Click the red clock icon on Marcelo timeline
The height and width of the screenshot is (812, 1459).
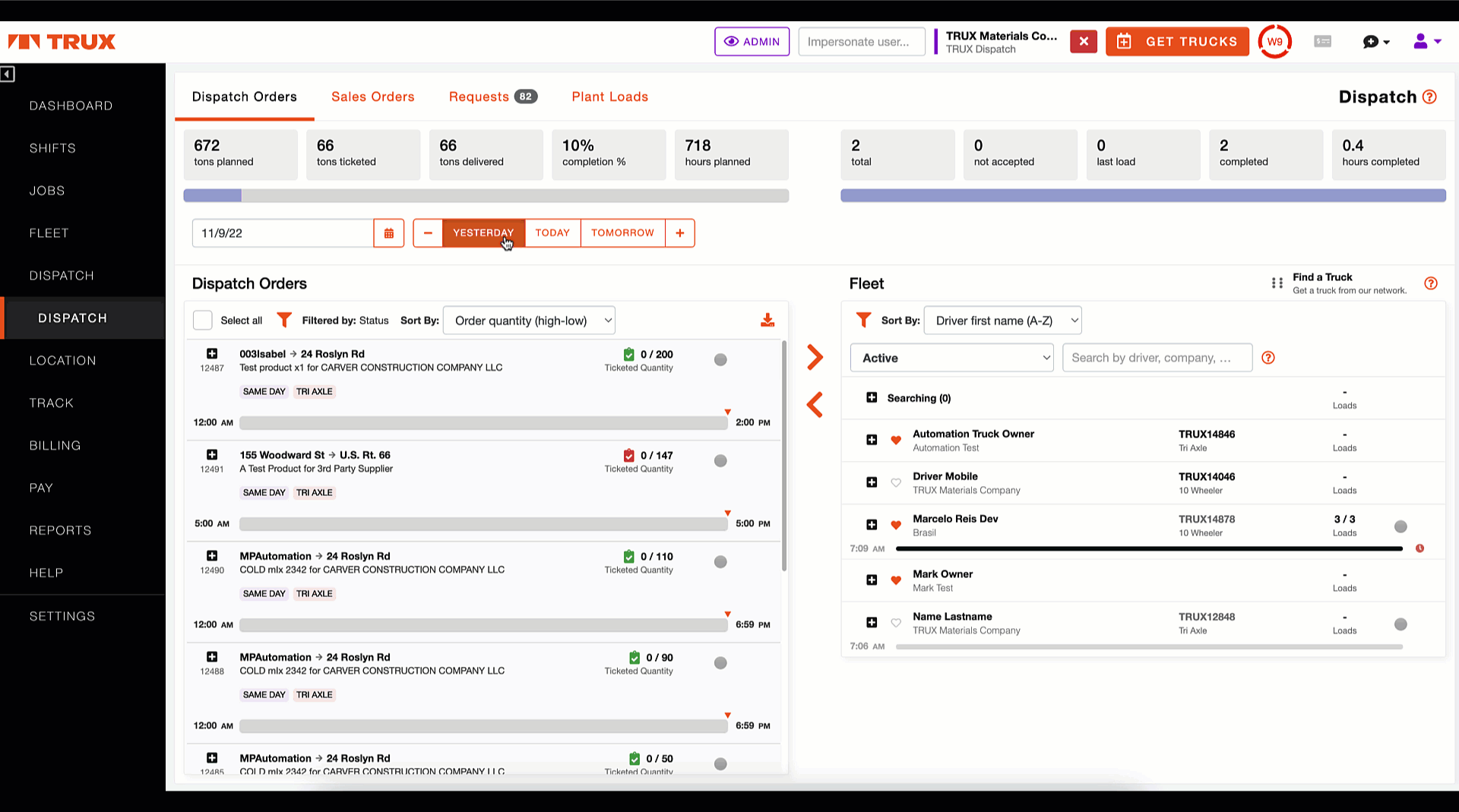click(1419, 548)
